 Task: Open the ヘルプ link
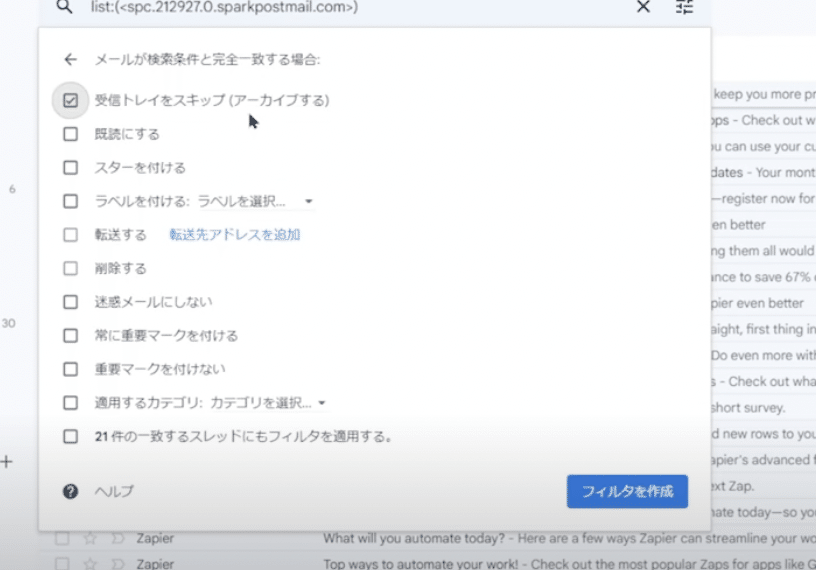[114, 491]
